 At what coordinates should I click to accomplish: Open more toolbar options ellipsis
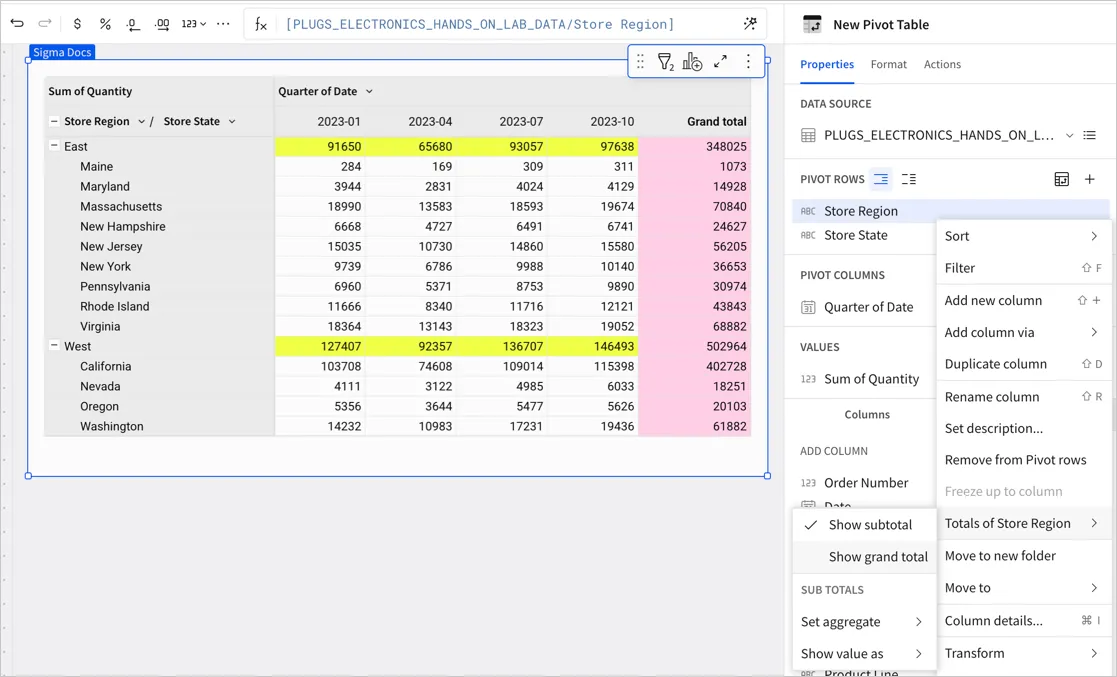point(223,24)
